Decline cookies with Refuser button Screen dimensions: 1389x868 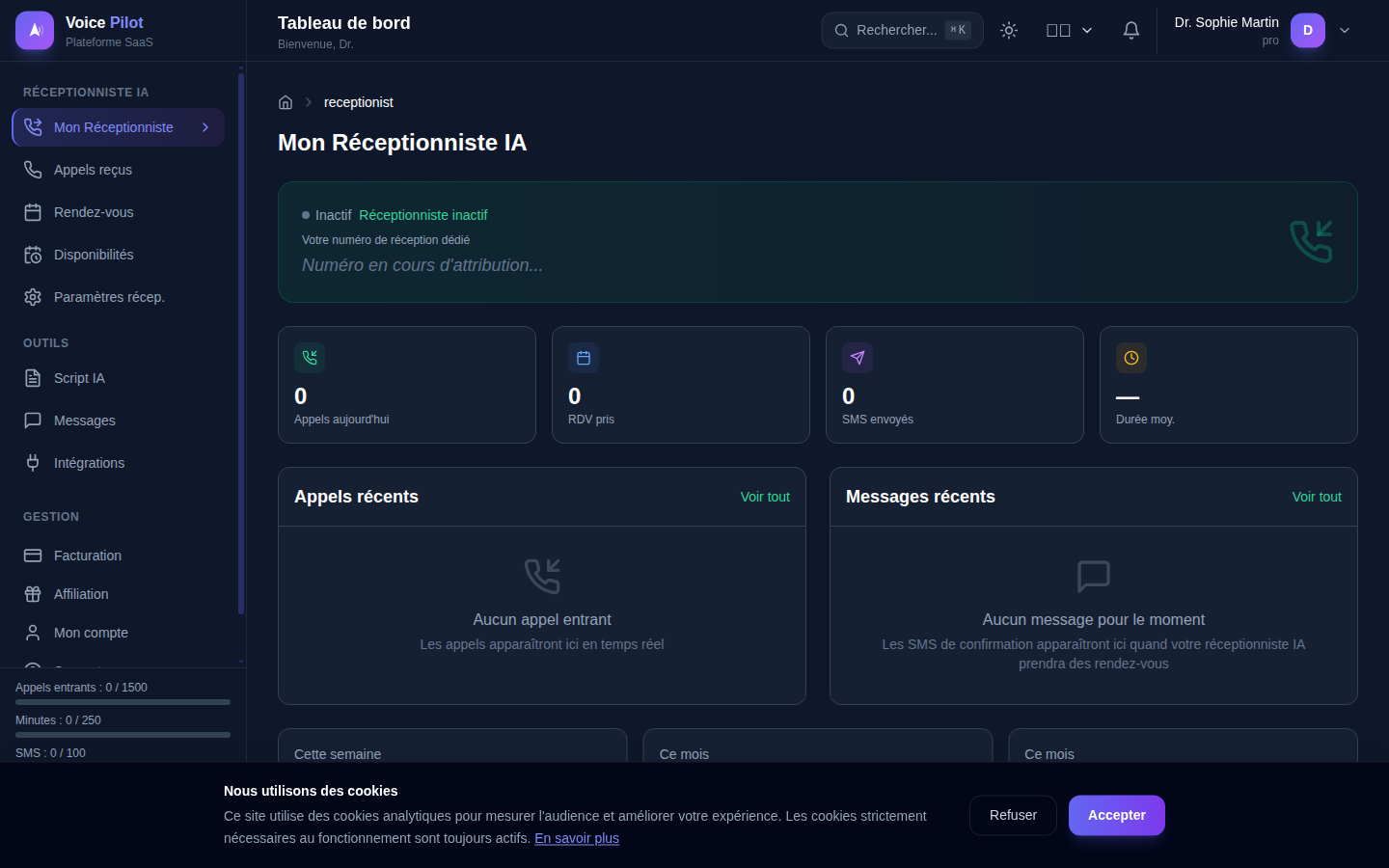1013,815
